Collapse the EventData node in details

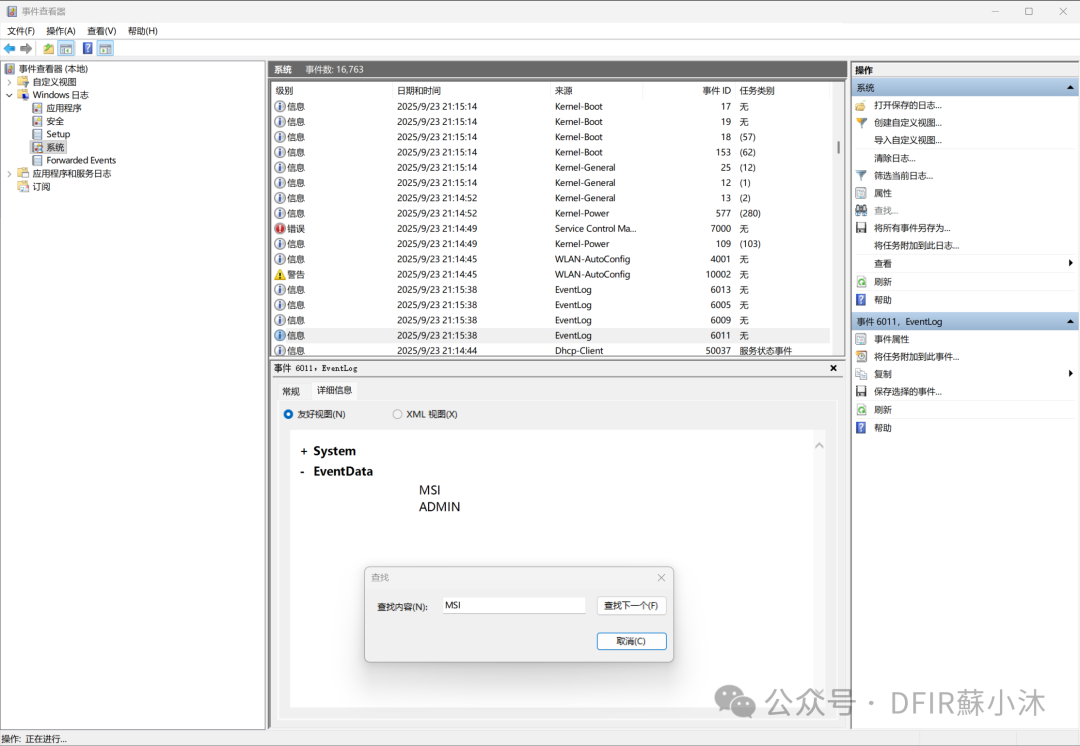[302, 472]
